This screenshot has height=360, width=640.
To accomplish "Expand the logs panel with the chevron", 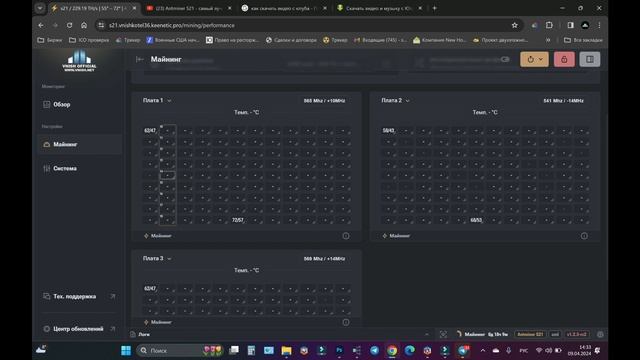I will tap(427, 334).
